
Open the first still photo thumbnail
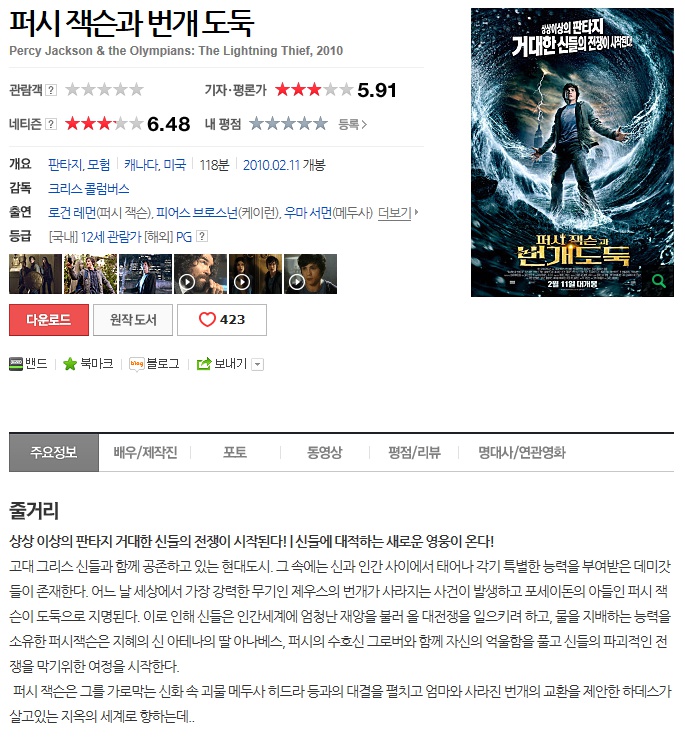click(35, 274)
